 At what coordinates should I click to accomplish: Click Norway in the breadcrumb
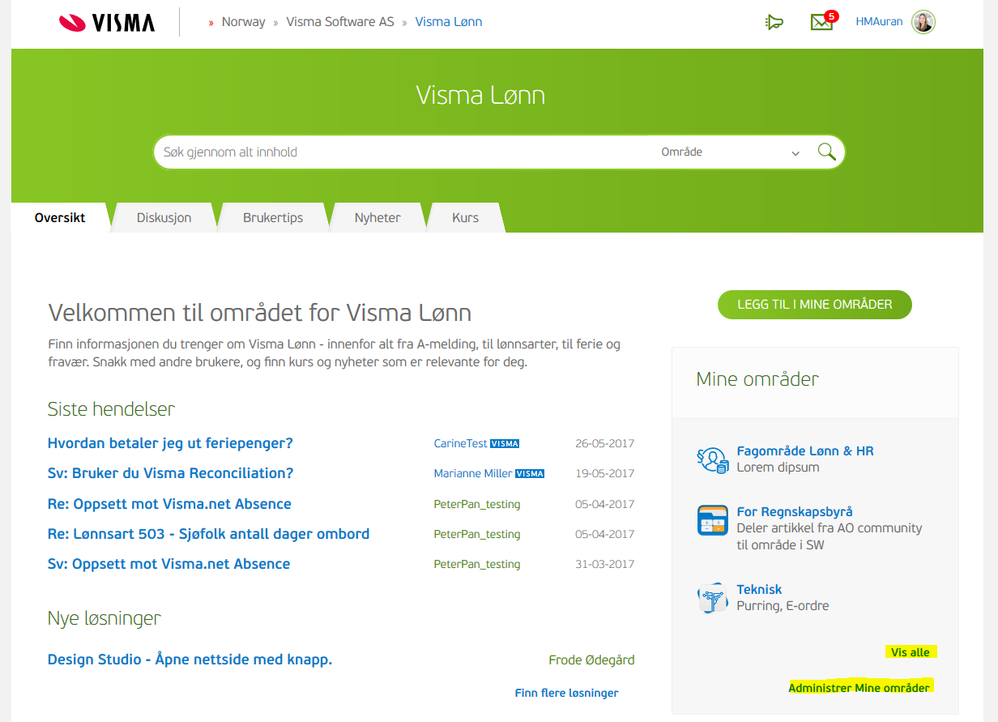(x=243, y=22)
